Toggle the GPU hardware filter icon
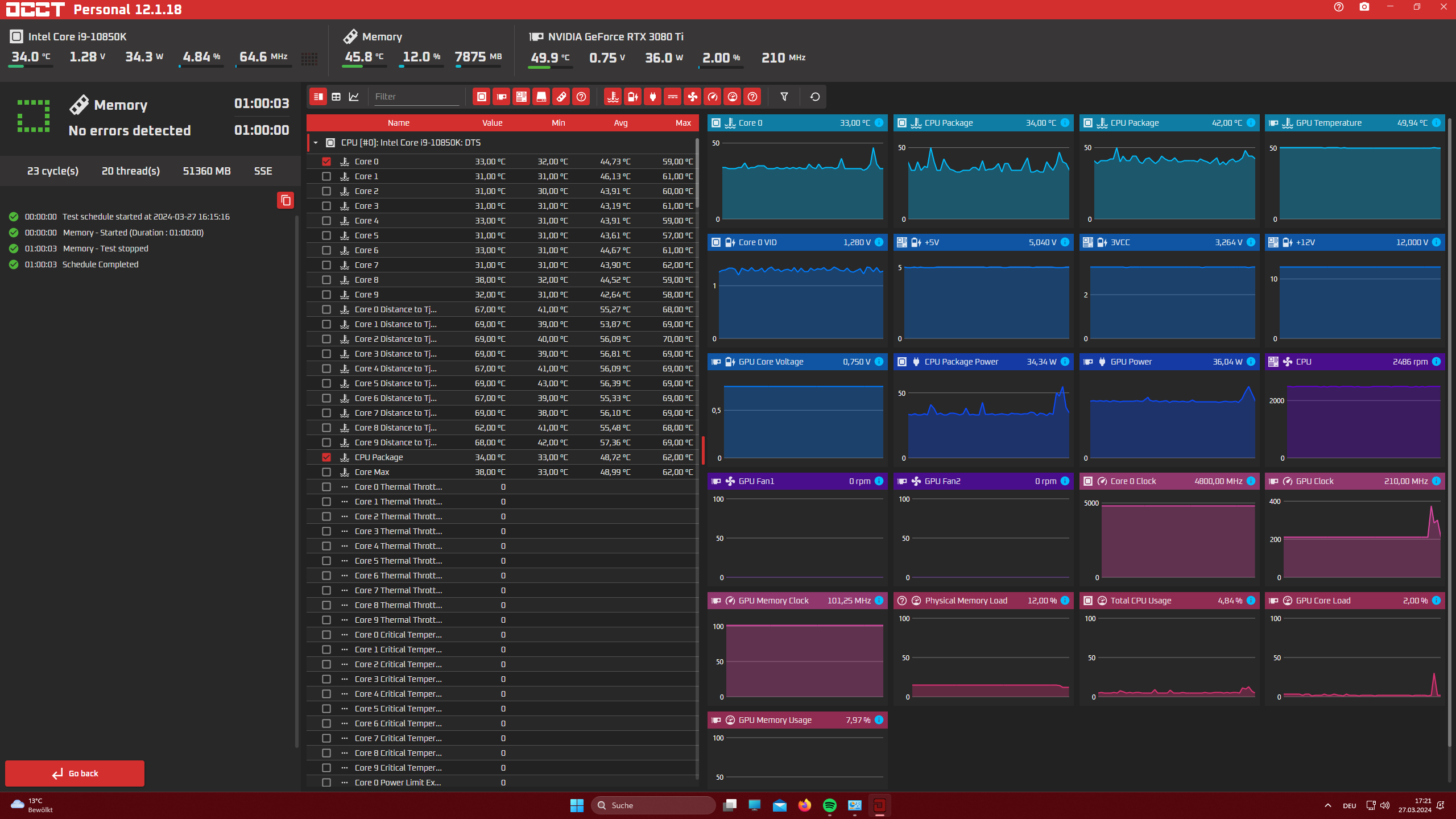The image size is (1456, 819). [x=501, y=97]
